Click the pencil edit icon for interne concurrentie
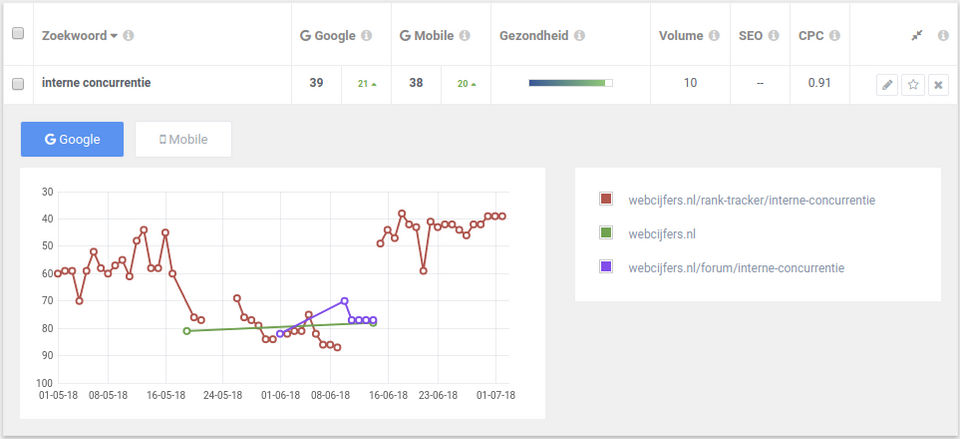The height and width of the screenshot is (439, 960). 887,85
